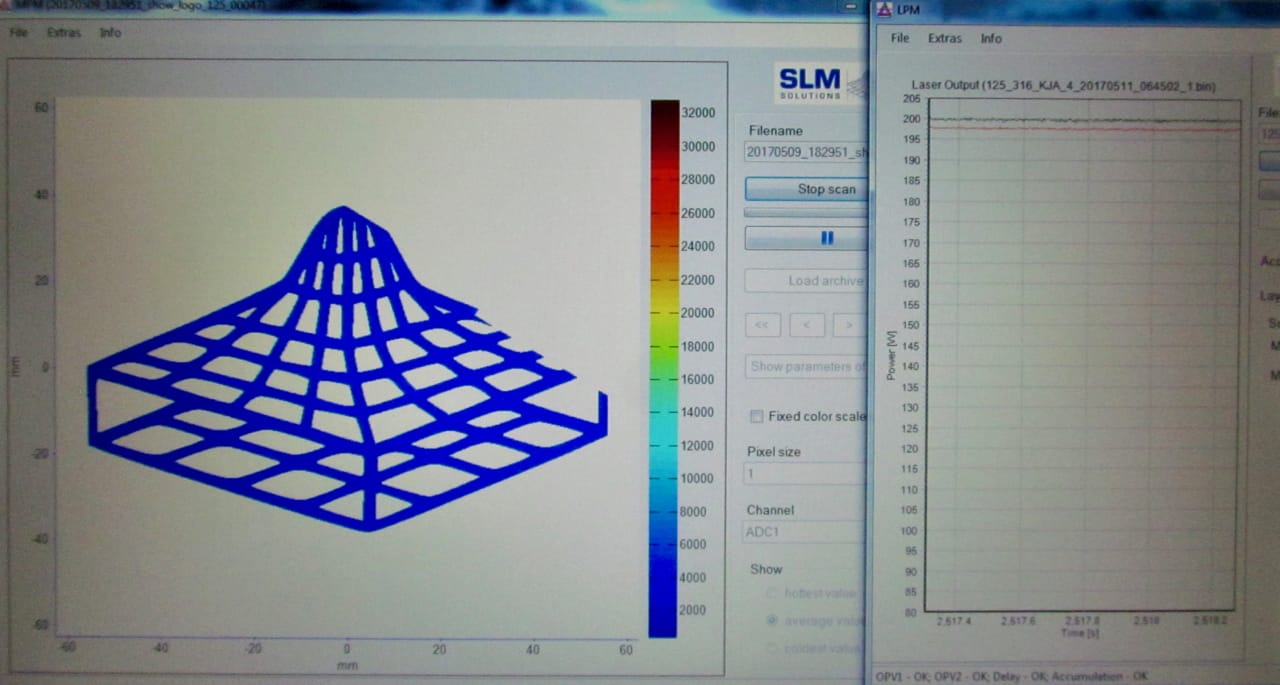The height and width of the screenshot is (685, 1280).
Task: Open the Info menu in MPM window
Action: click(110, 32)
